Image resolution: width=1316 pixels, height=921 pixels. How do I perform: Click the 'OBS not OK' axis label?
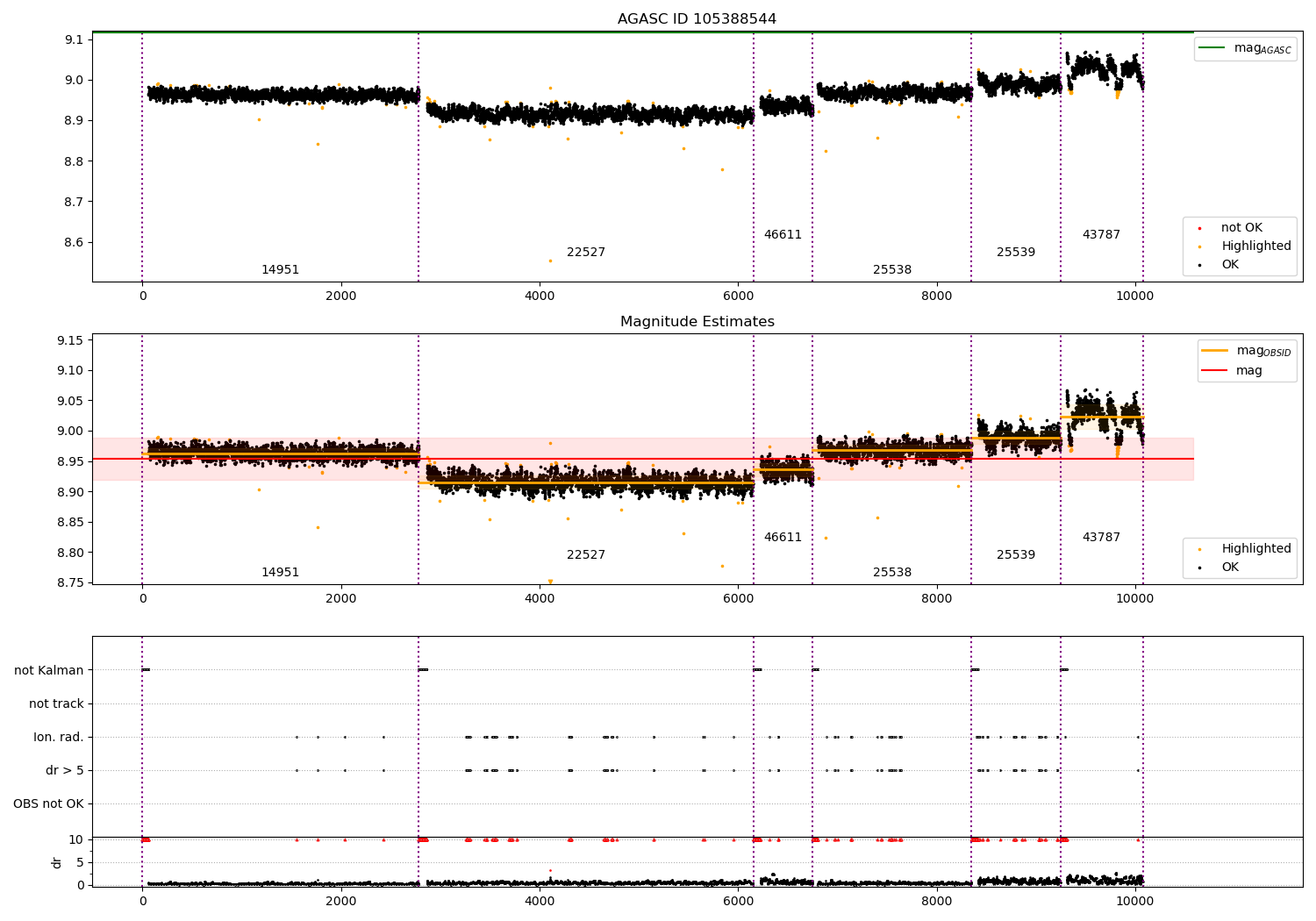coord(48,804)
